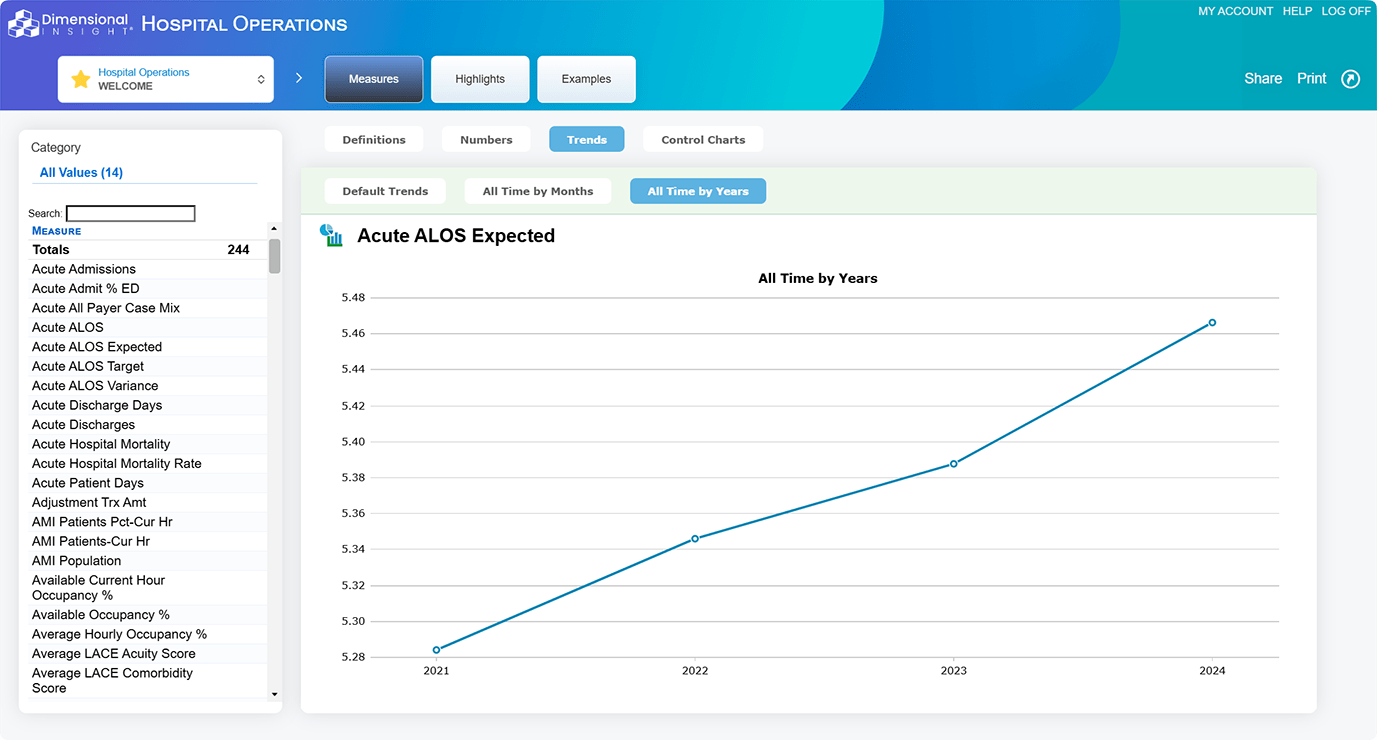Open the My Account link
This screenshot has width=1377, height=740.
point(1235,11)
